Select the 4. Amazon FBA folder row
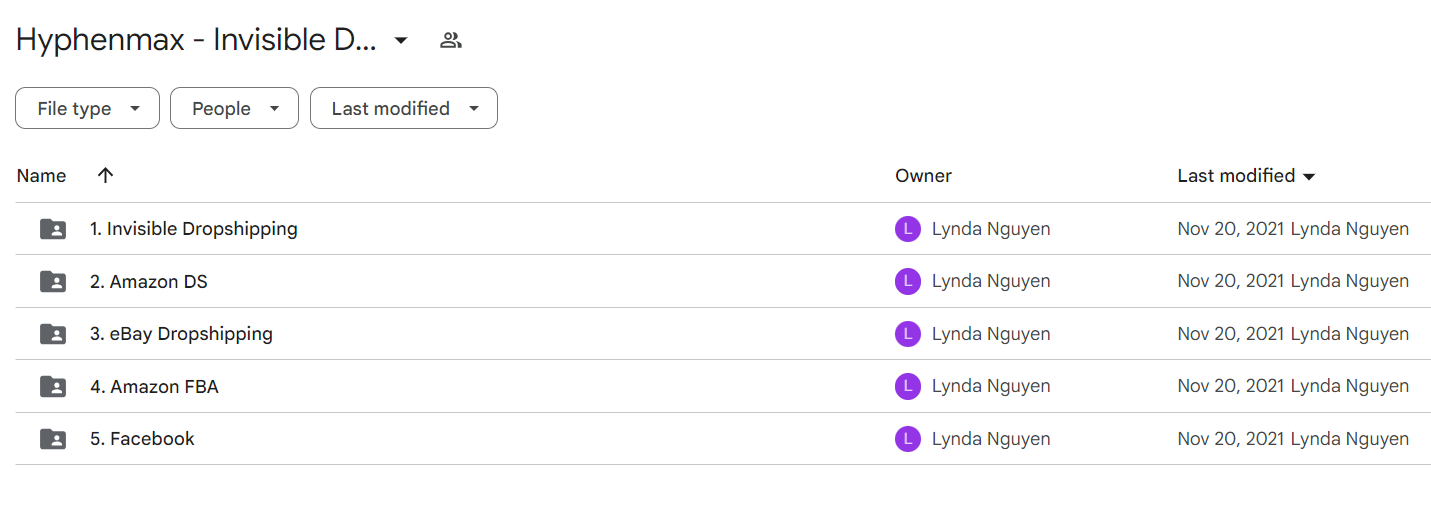Screen dimensions: 1431x515 [x=723, y=386]
